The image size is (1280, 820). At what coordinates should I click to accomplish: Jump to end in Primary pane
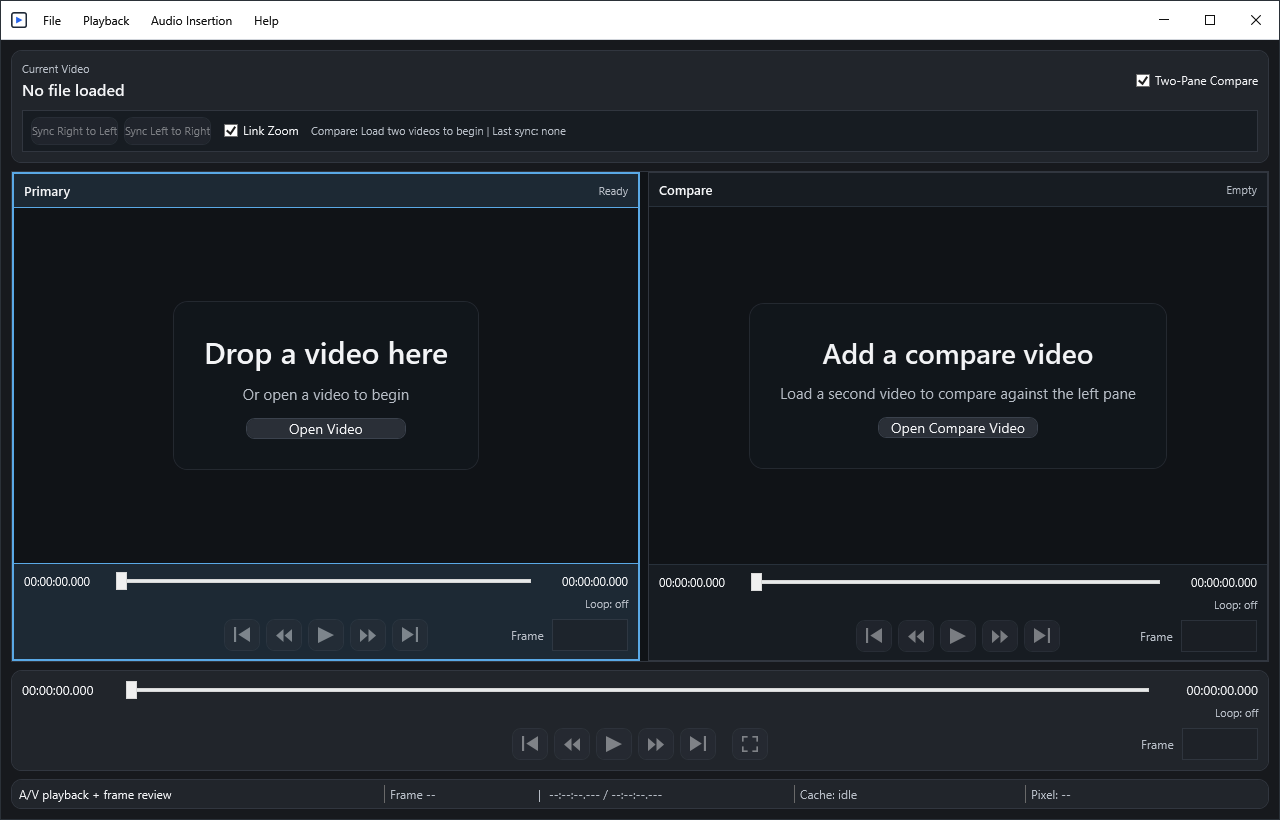point(410,635)
